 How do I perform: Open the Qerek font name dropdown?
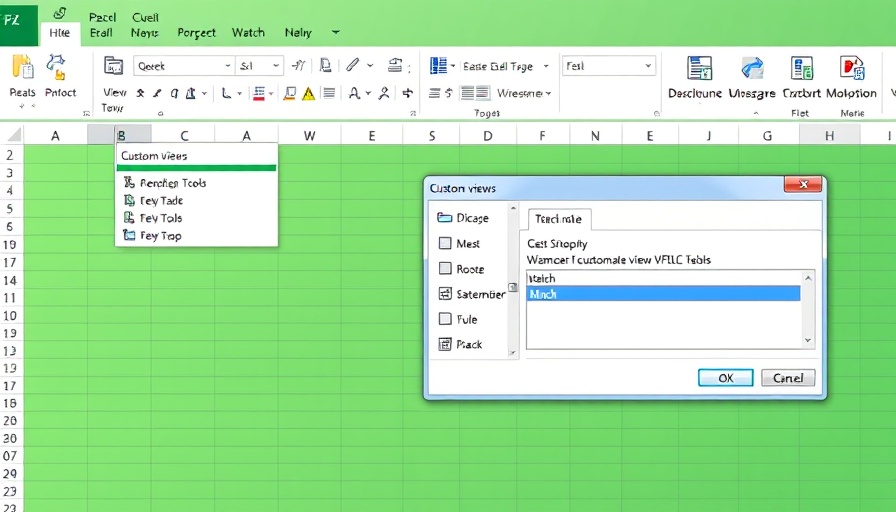pyautogui.click(x=225, y=66)
